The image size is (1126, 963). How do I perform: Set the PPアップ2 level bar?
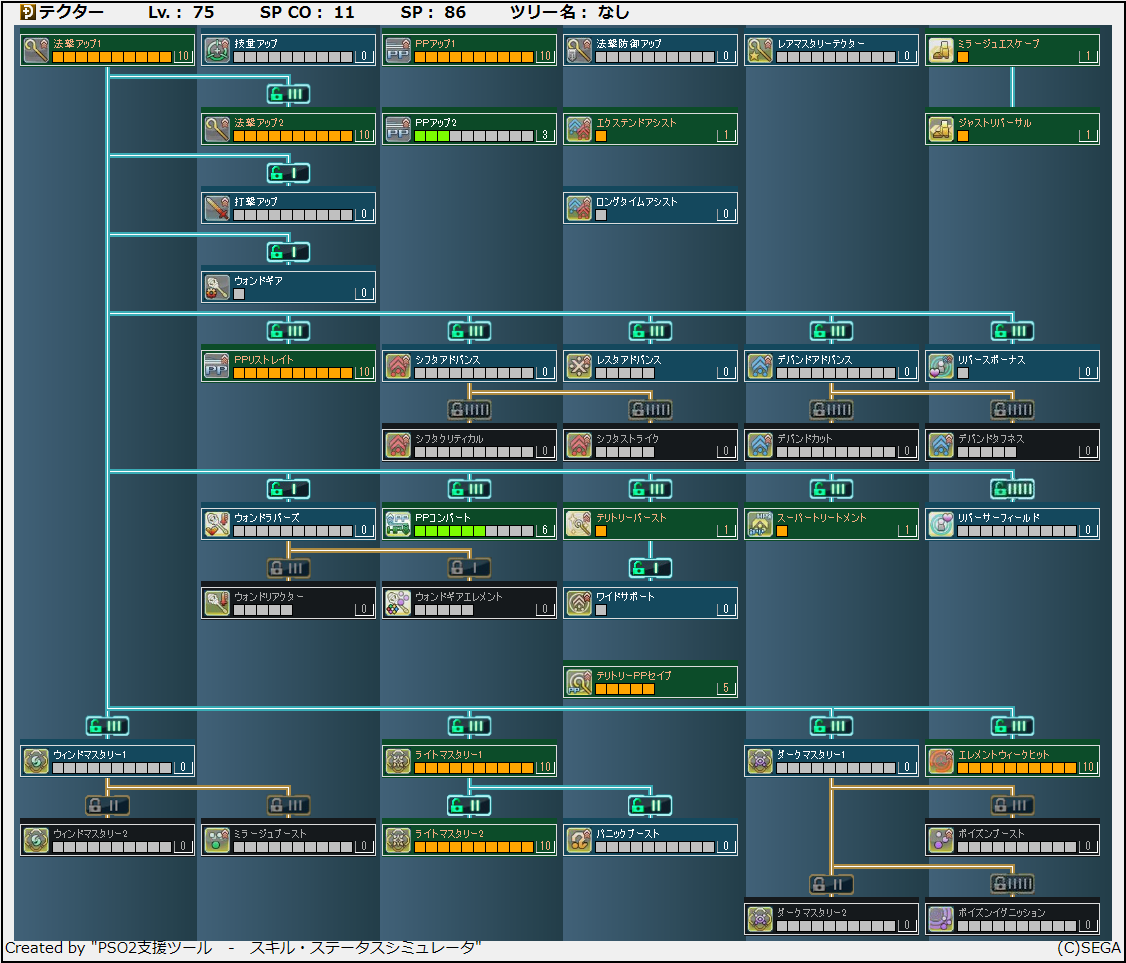[474, 136]
